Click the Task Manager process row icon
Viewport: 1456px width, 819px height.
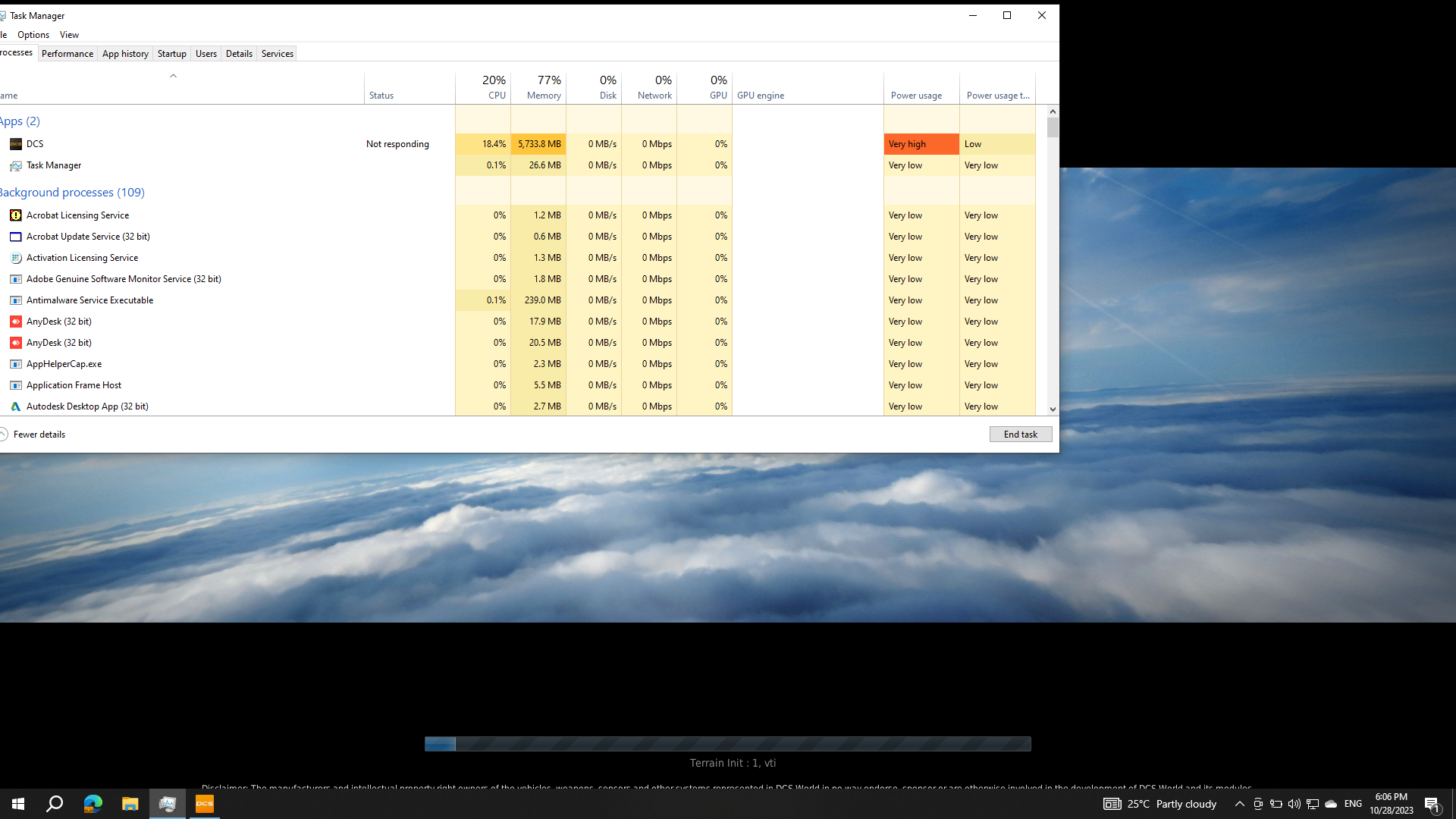[15, 165]
